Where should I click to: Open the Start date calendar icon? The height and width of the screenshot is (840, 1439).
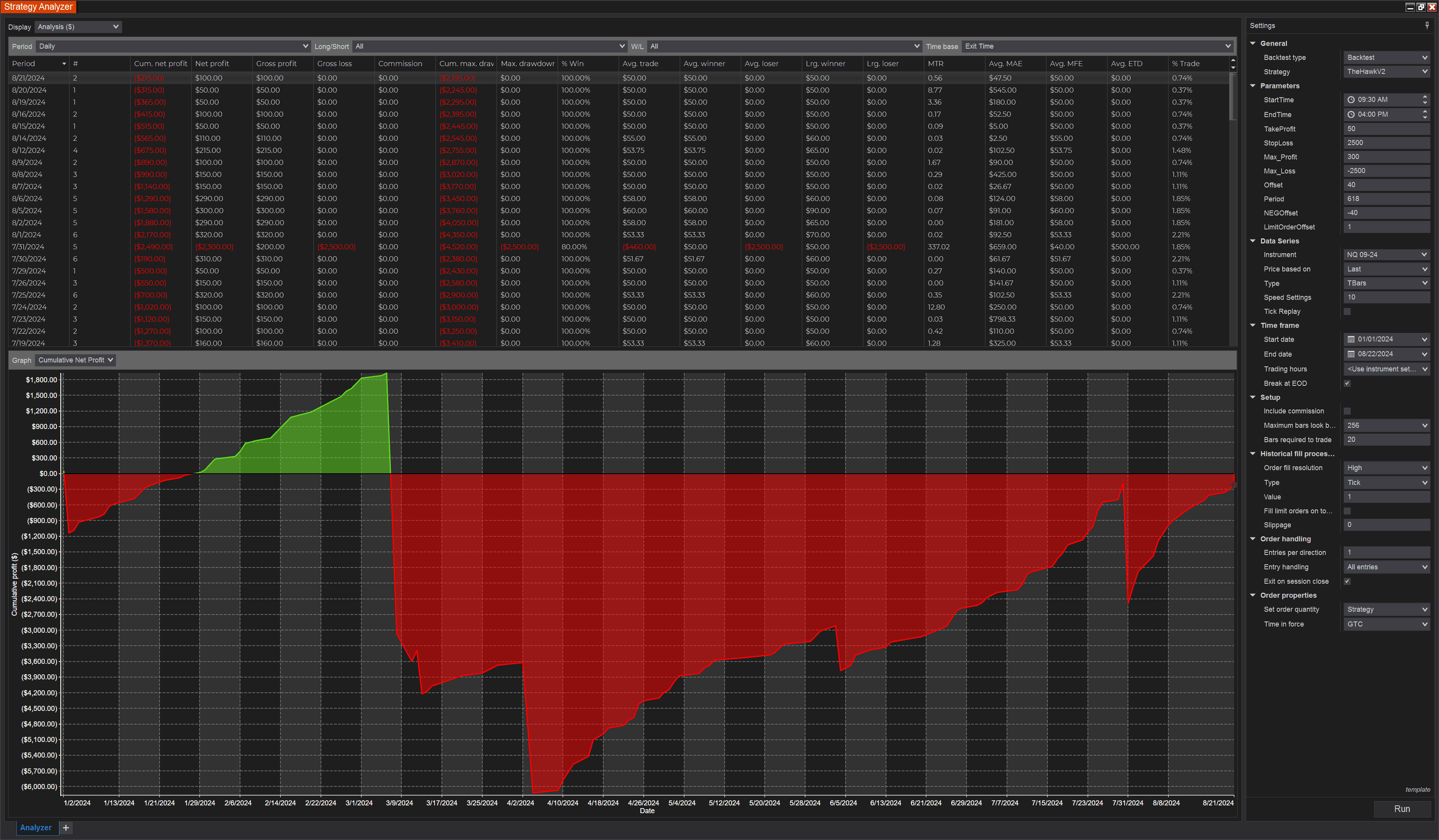(1351, 339)
